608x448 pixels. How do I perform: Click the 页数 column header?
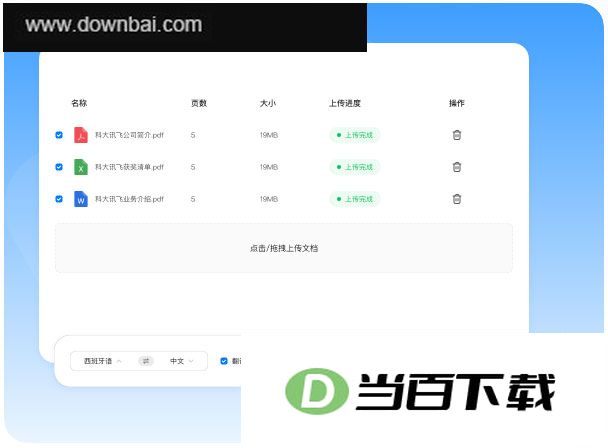click(x=199, y=103)
